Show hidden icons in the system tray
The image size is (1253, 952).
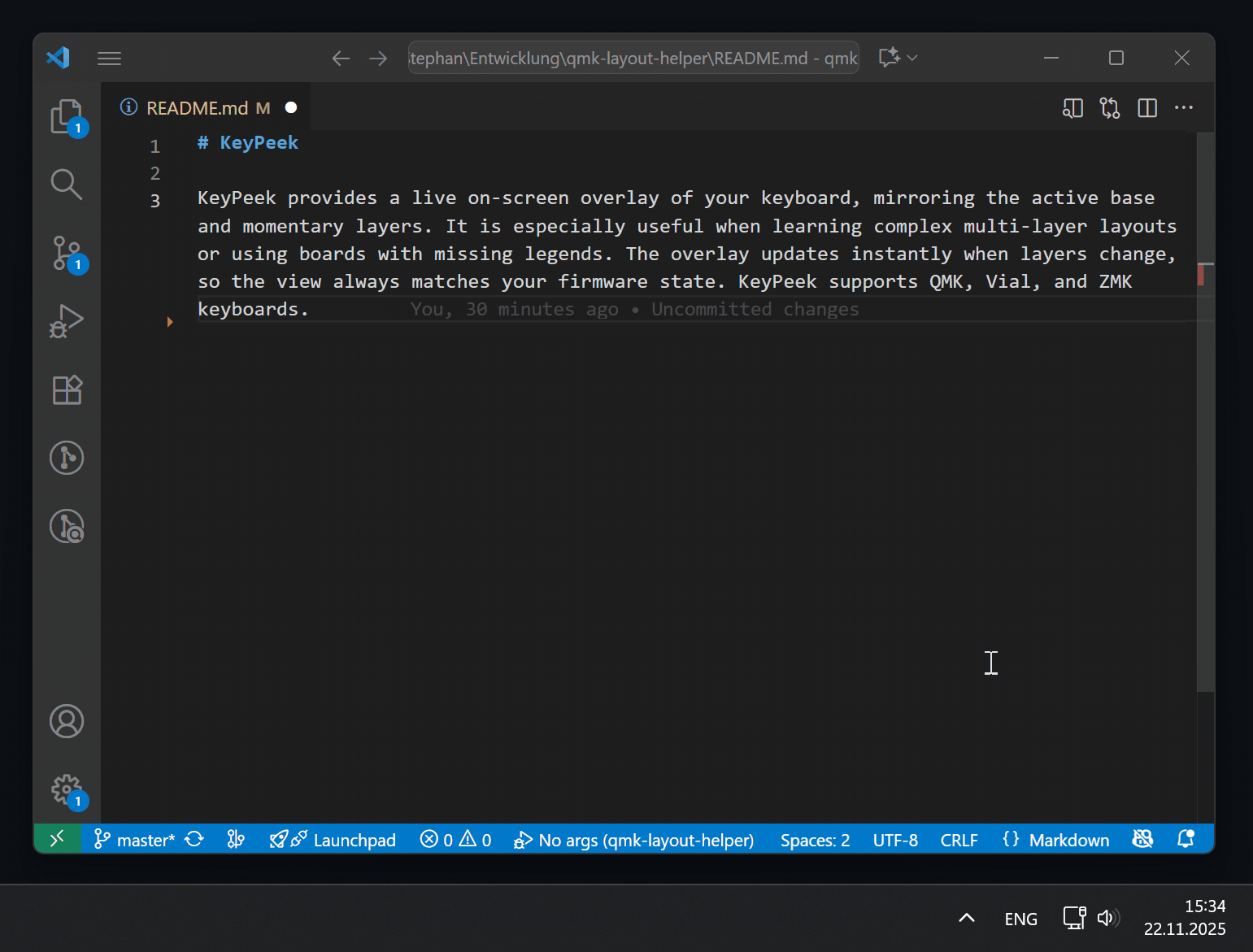click(967, 918)
